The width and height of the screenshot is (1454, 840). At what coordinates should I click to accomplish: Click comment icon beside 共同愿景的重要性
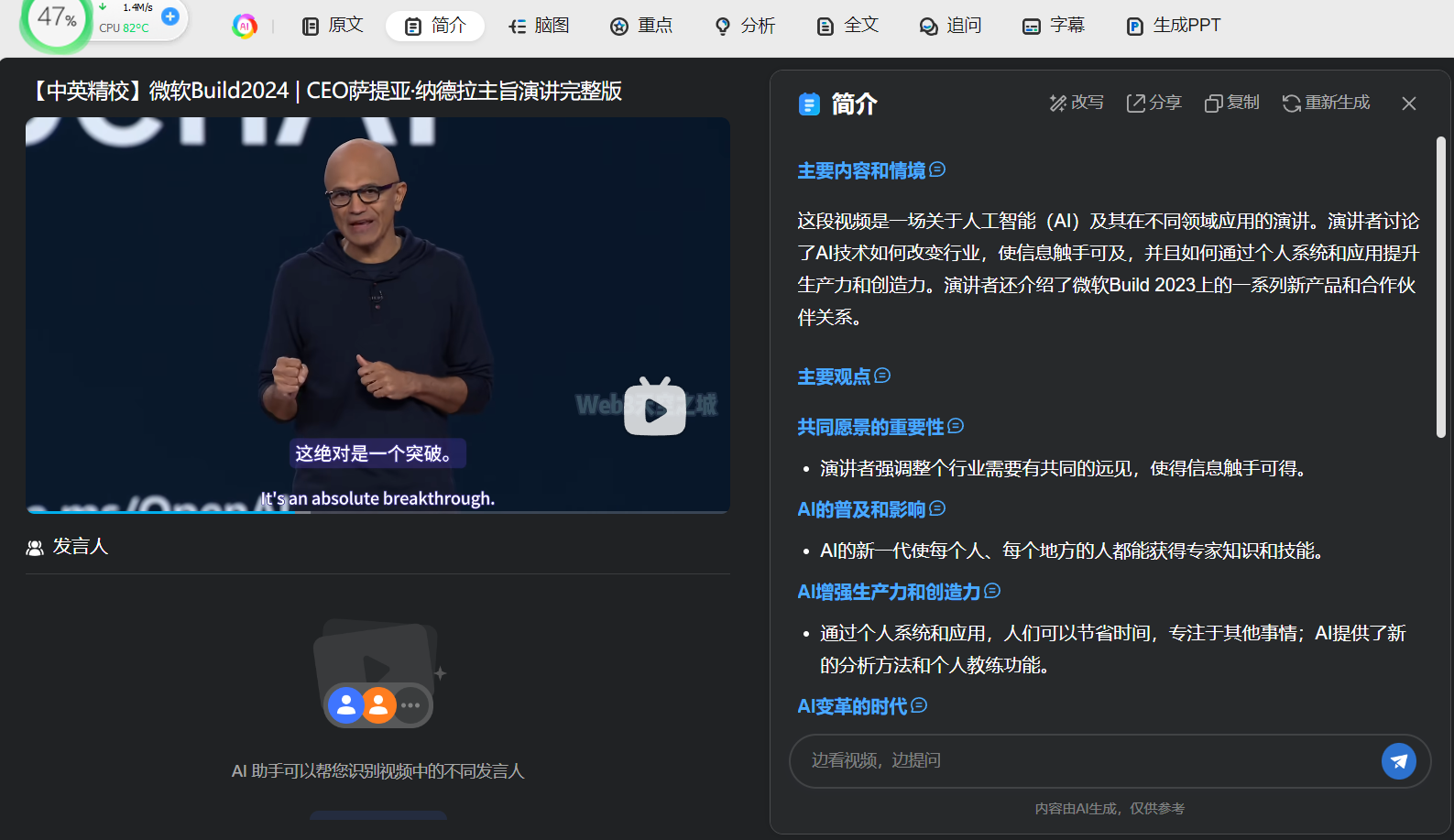956,426
